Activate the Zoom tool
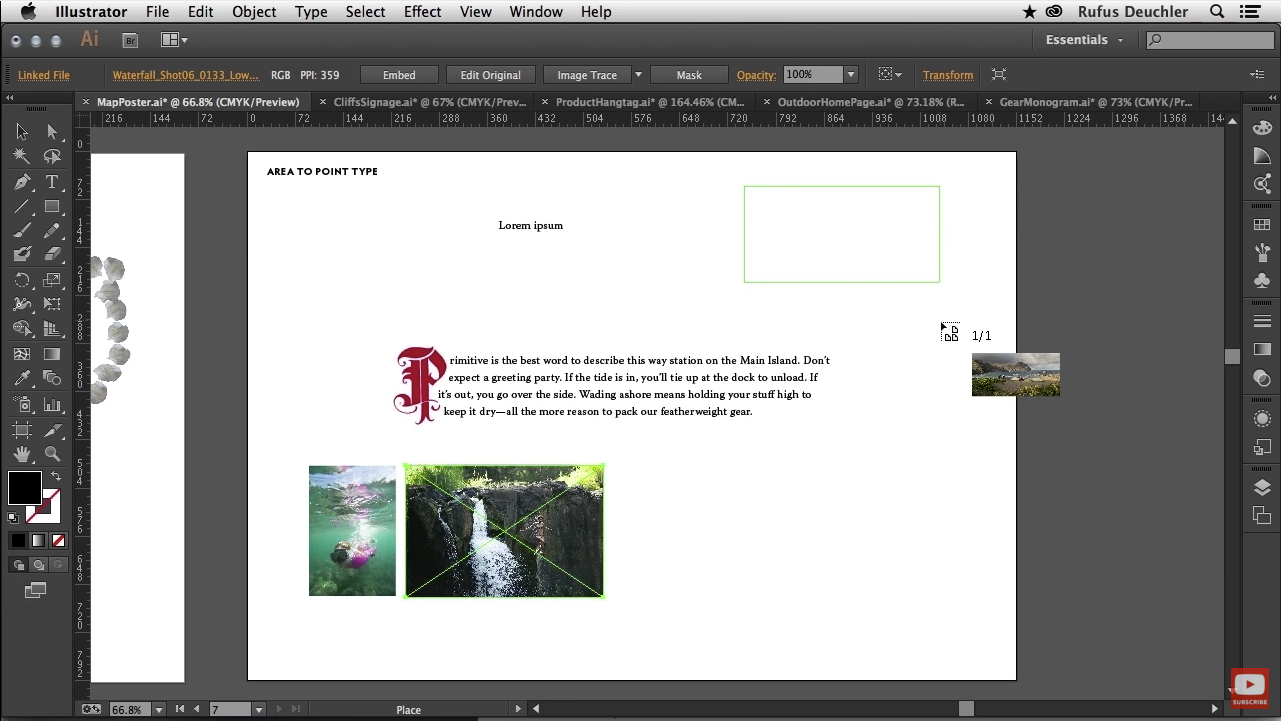This screenshot has width=1281, height=721. [52, 454]
